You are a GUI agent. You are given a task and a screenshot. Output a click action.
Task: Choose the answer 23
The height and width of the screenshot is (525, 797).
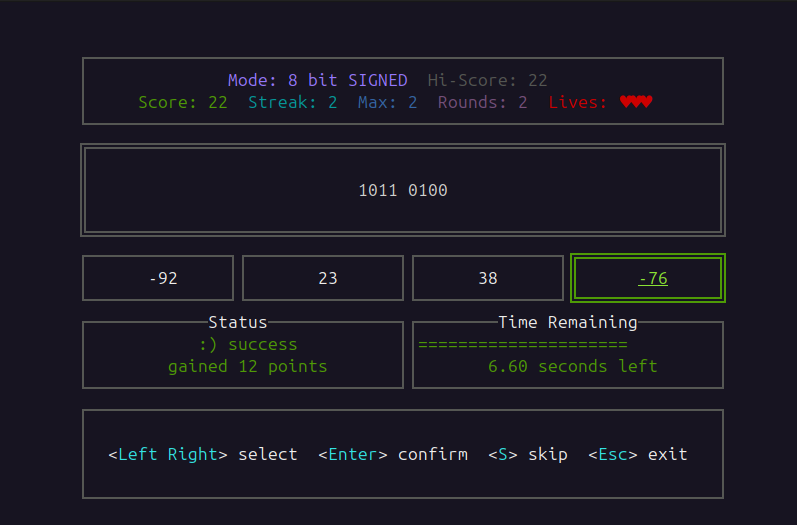point(323,278)
